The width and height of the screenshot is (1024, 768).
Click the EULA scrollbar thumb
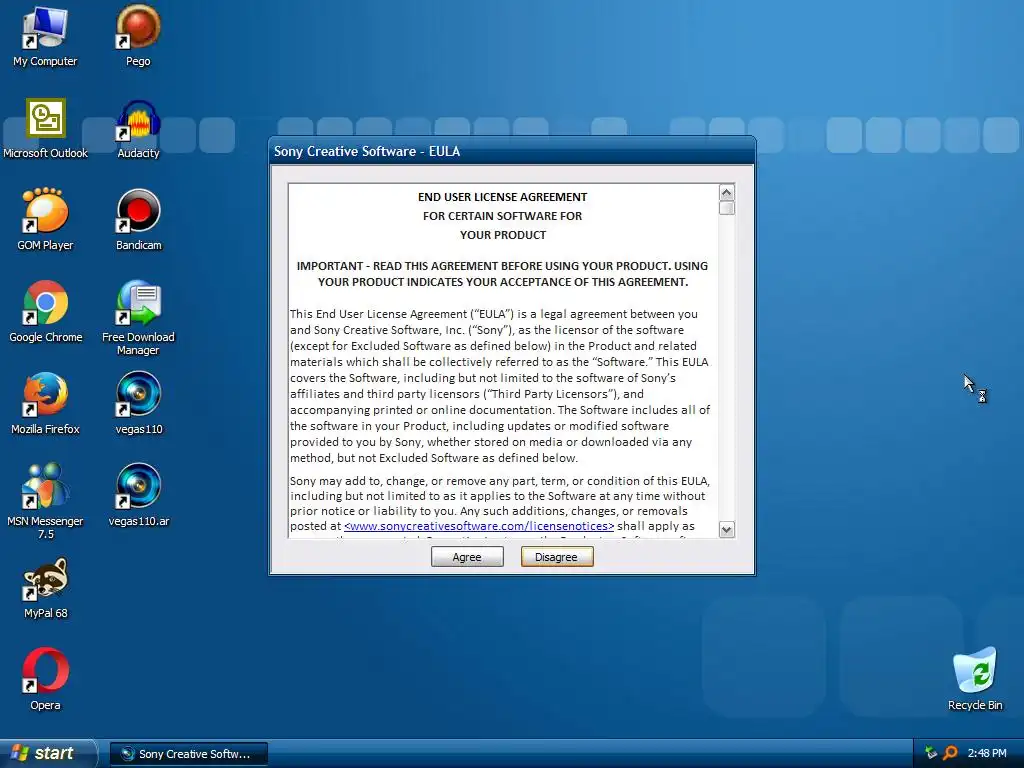click(x=727, y=208)
